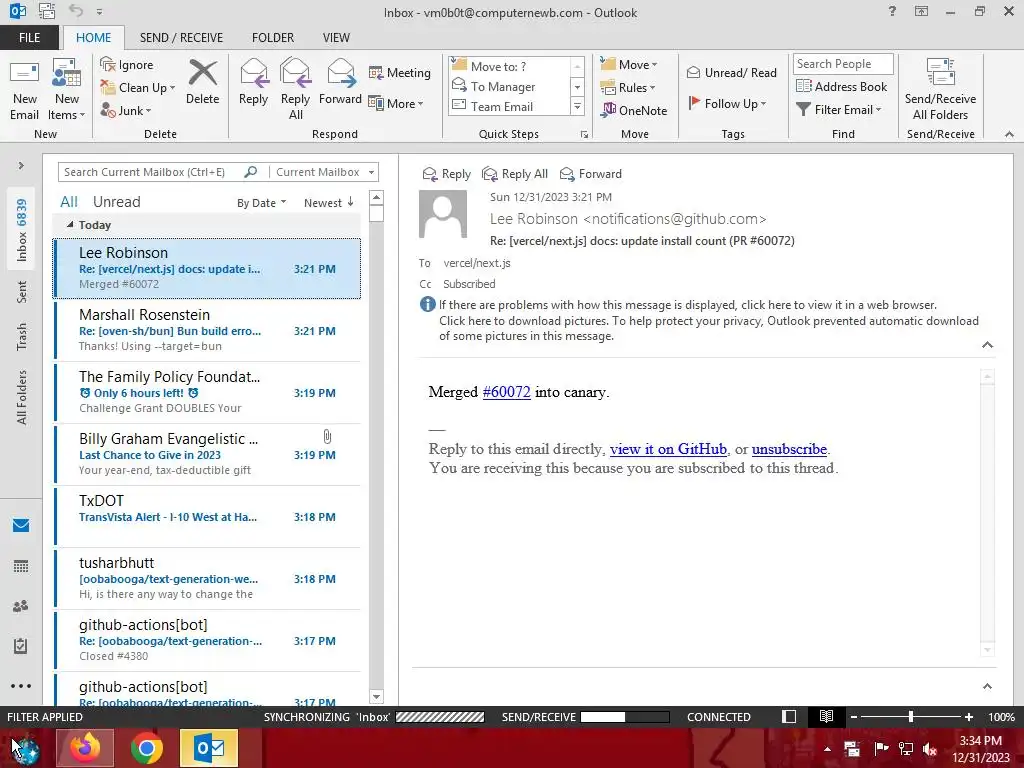Click the unsubscribe link

coord(789,449)
